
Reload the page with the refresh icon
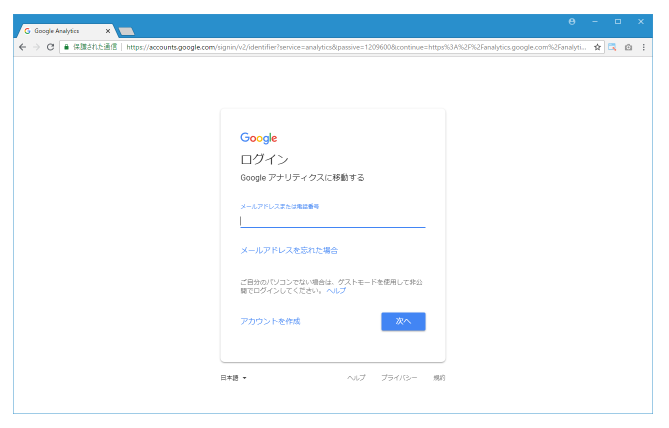pos(50,47)
